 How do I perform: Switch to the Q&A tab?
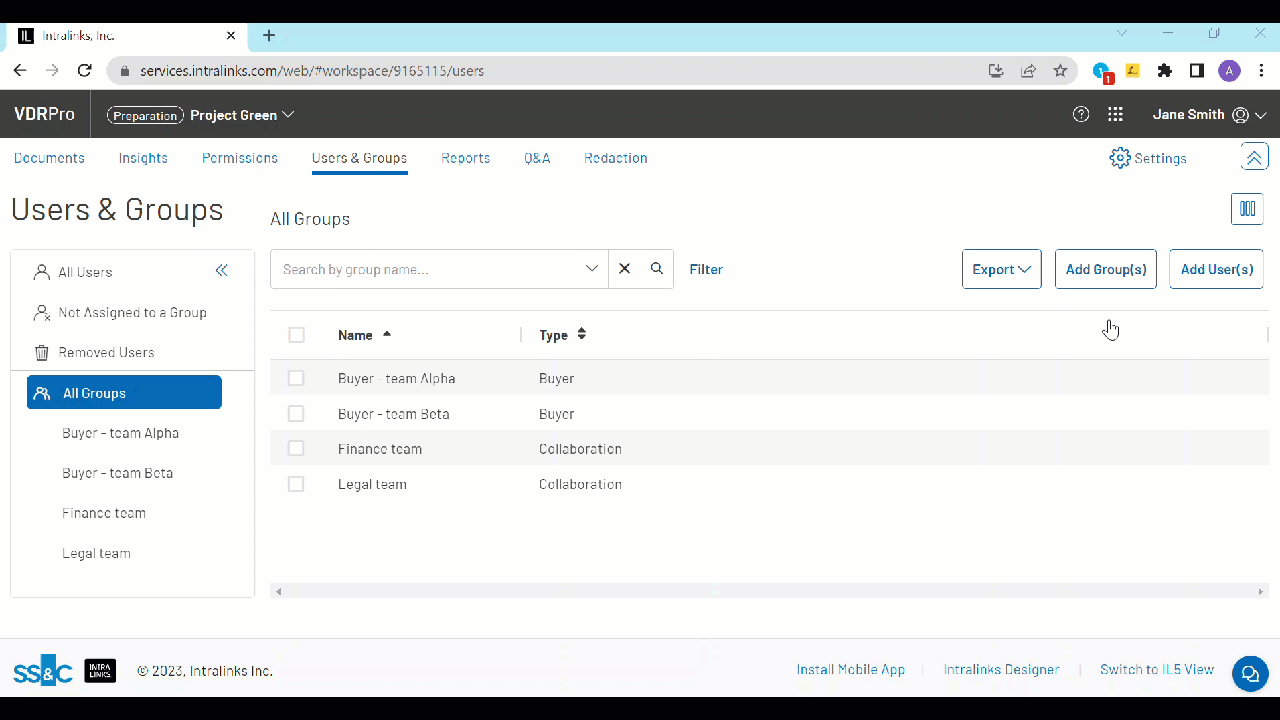coord(537,158)
